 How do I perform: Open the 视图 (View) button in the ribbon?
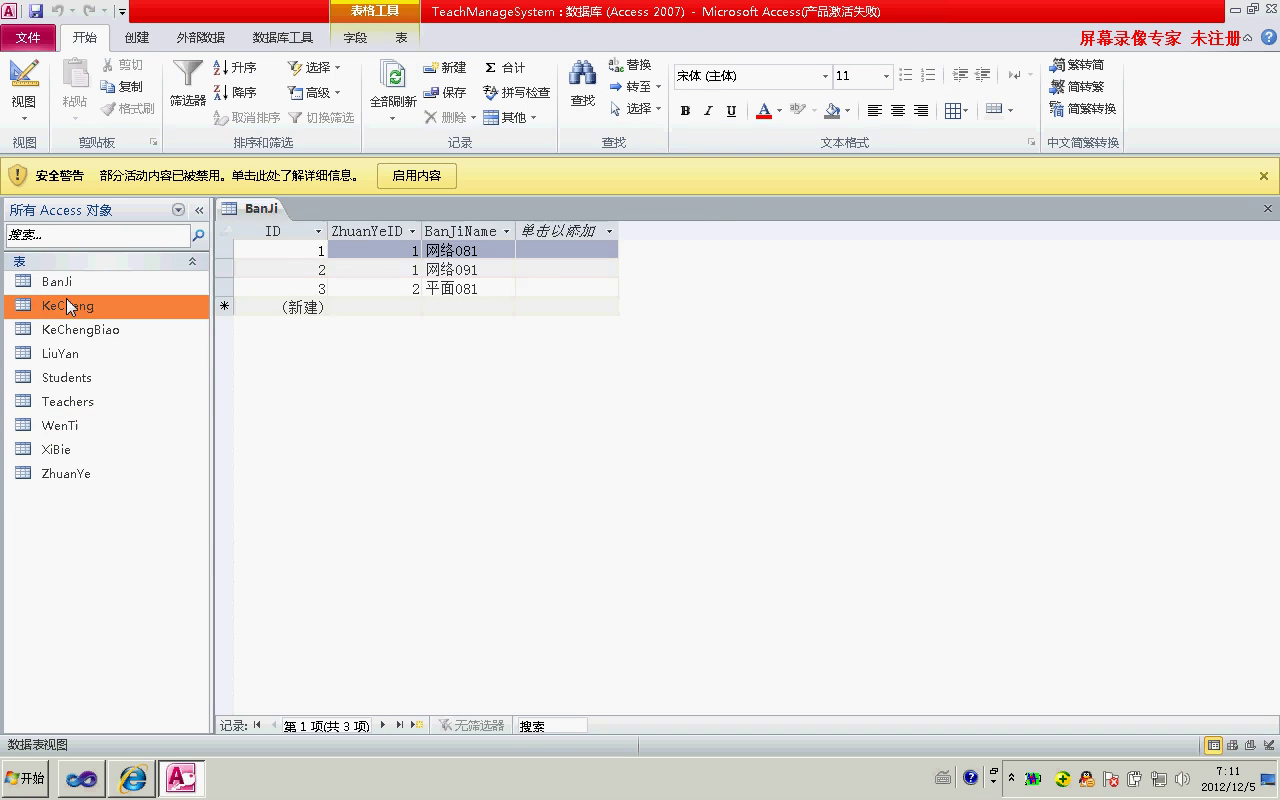24,90
